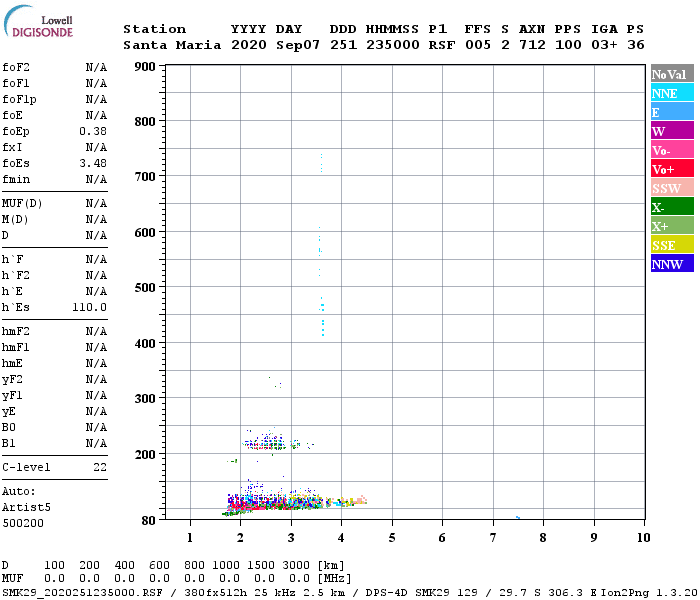The width and height of the screenshot is (700, 600).
Task: Click the 80 km axis label
Action: 149,521
